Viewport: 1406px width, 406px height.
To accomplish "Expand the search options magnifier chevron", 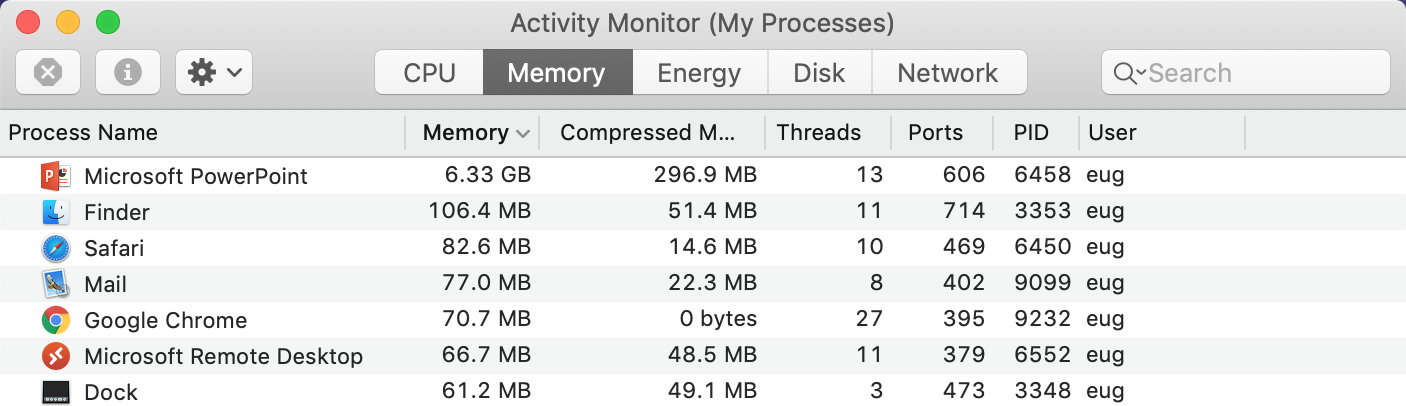I will click(1129, 73).
